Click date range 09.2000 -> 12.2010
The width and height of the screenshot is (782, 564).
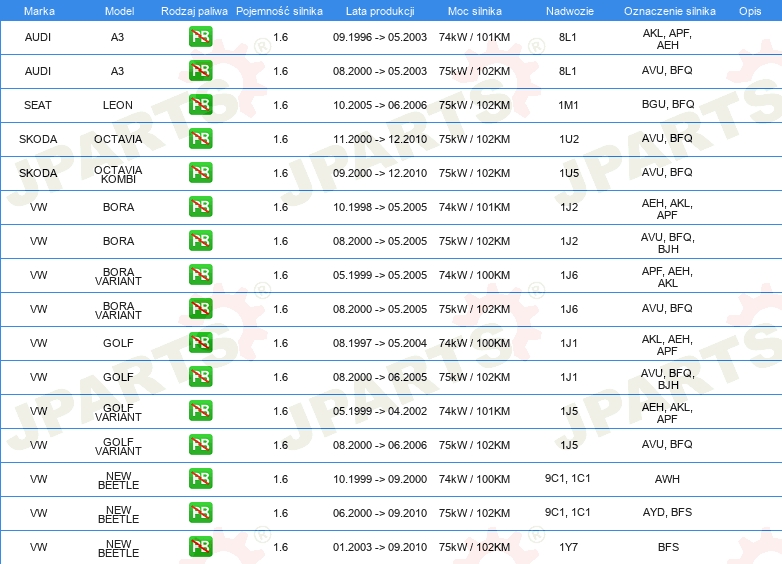[380, 173]
